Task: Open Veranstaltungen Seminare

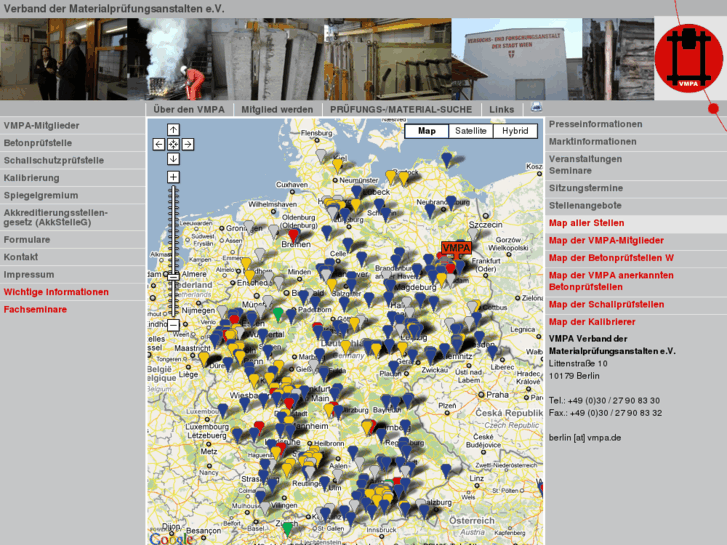Action: [636, 165]
